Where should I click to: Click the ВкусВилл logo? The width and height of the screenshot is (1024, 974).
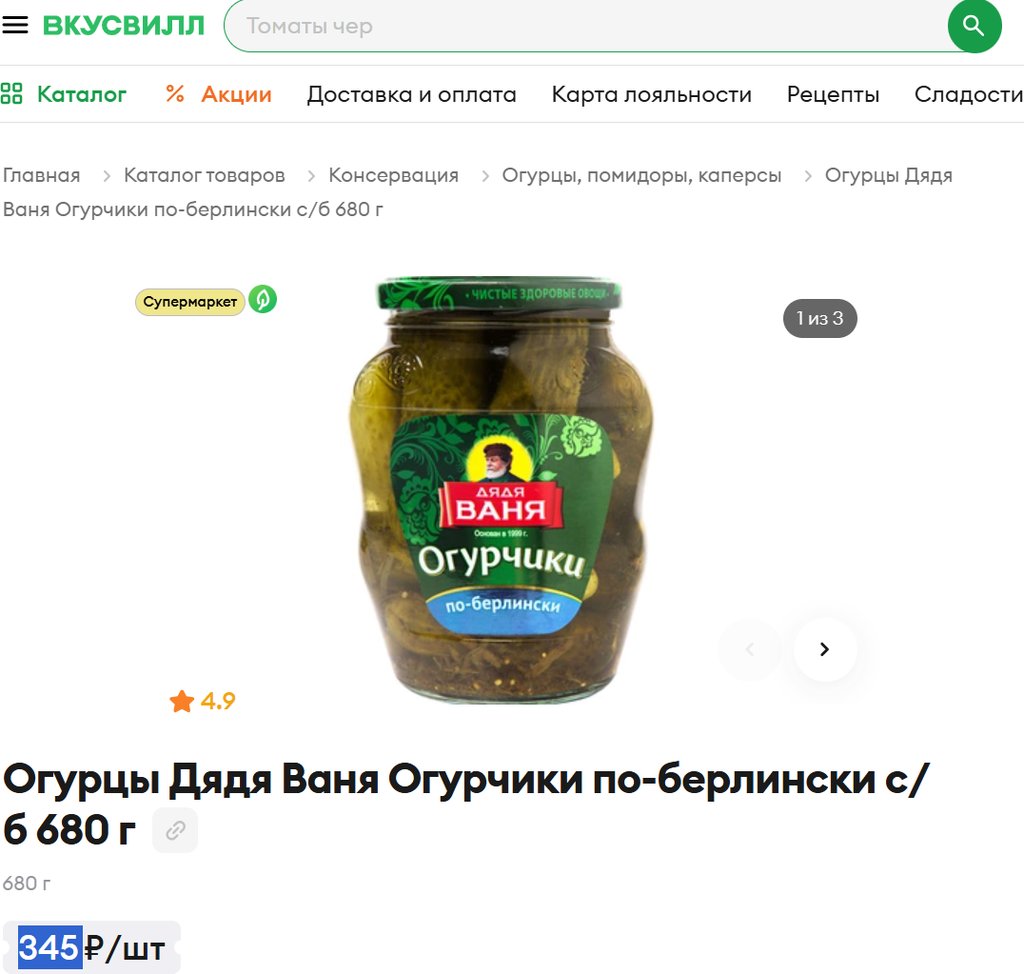(123, 26)
